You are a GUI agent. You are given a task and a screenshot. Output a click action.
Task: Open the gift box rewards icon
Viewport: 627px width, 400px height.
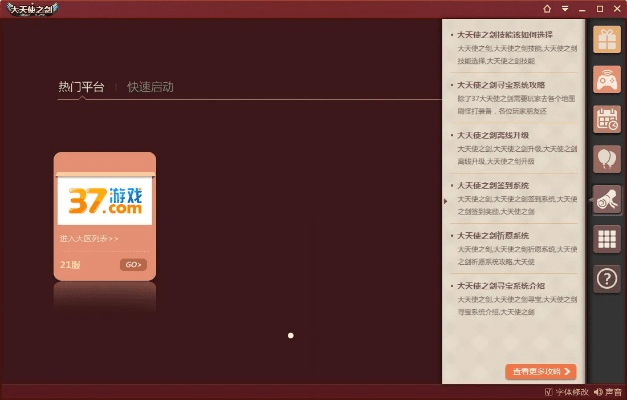coord(607,39)
